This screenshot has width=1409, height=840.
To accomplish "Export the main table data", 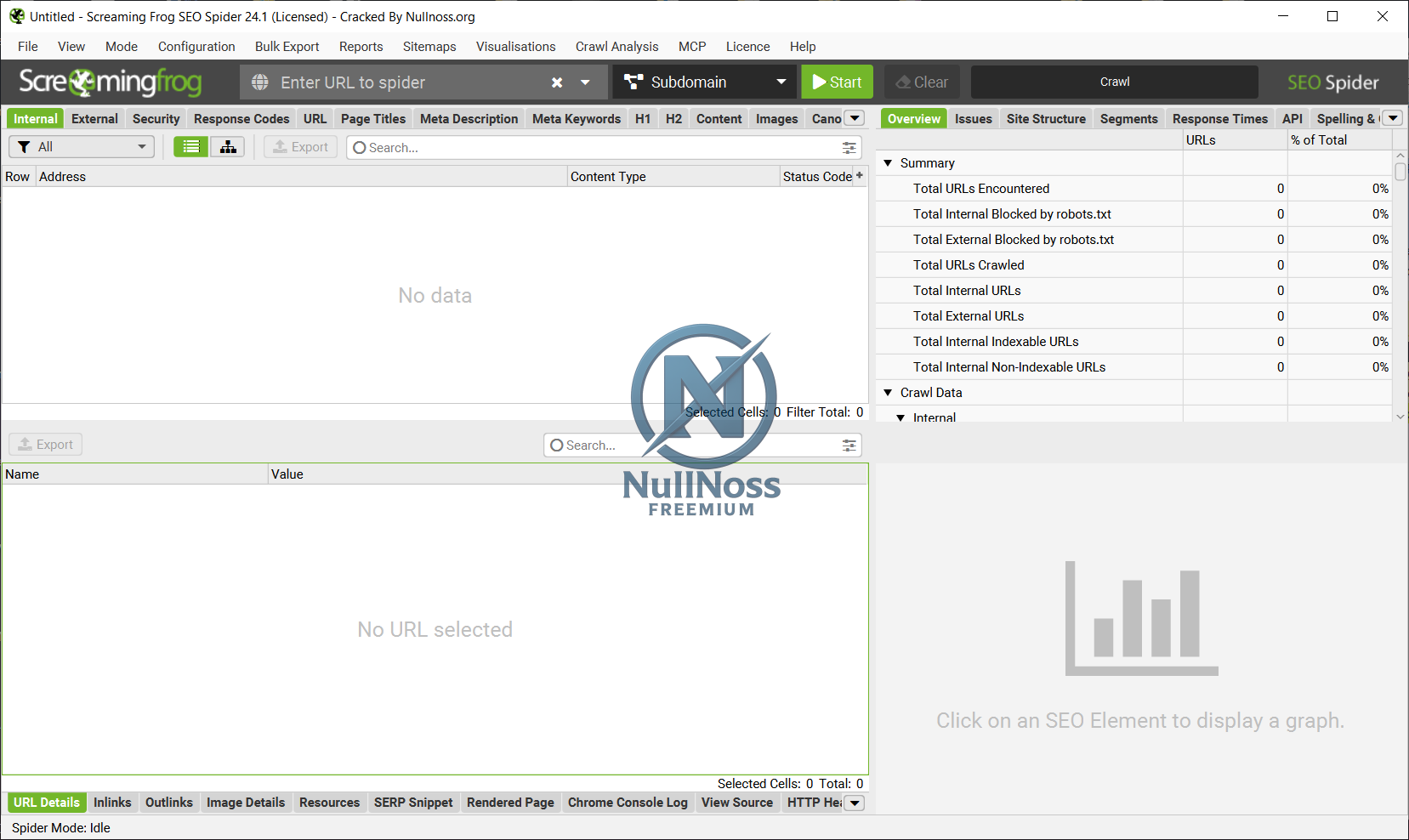I will [300, 147].
